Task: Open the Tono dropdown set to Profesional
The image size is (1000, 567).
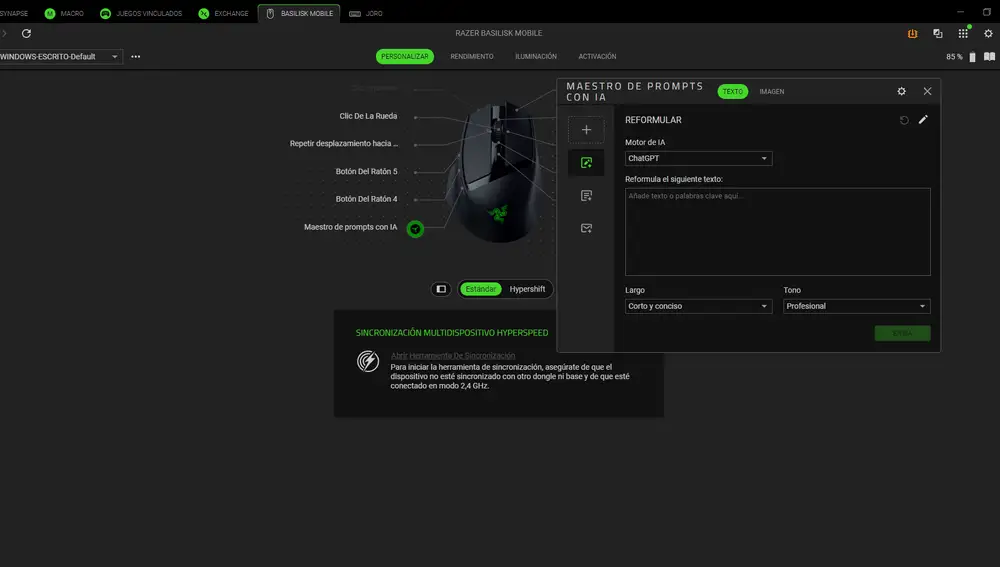Action: coord(857,306)
